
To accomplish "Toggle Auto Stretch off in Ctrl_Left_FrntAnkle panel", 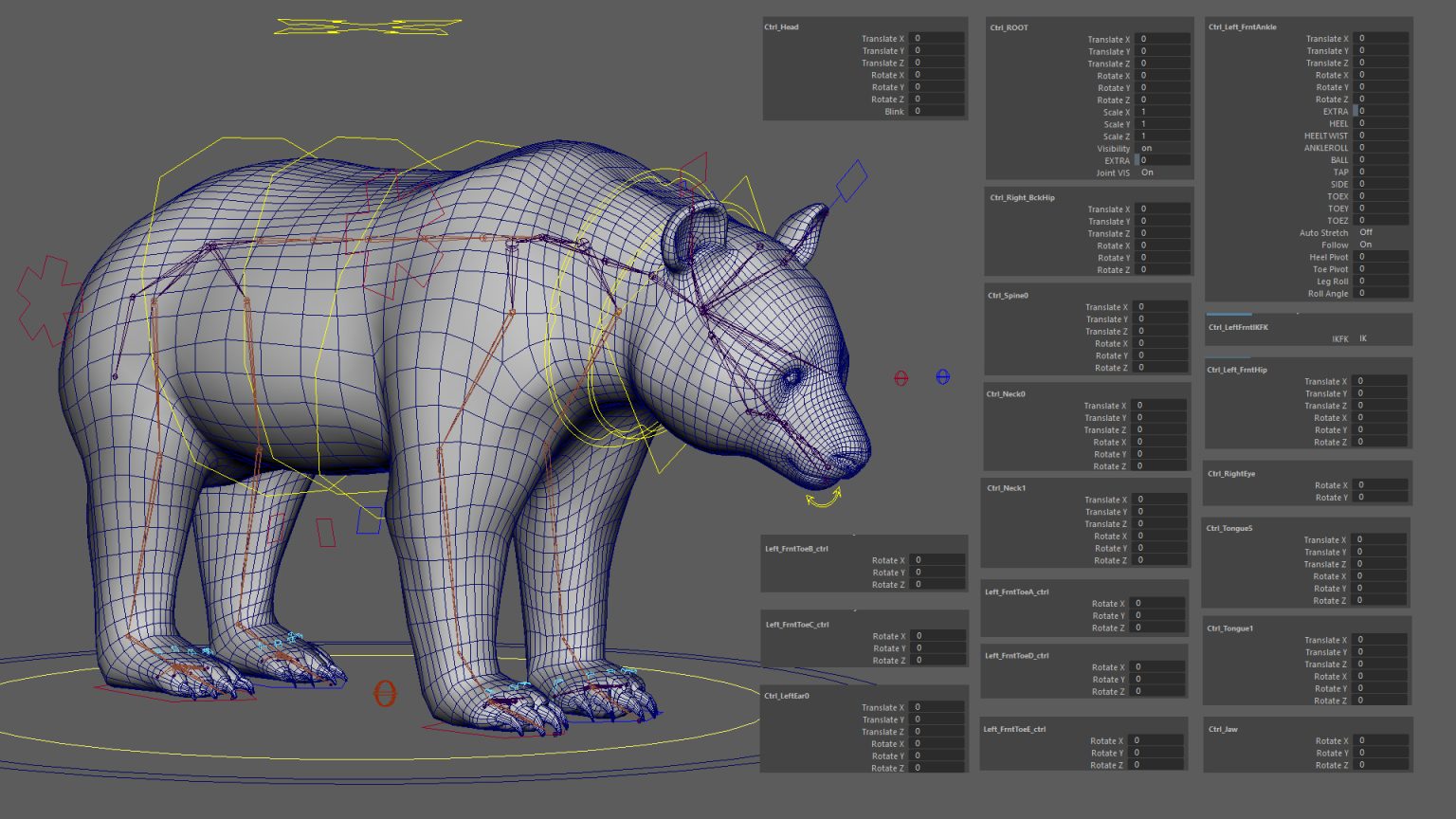I will (1365, 232).
